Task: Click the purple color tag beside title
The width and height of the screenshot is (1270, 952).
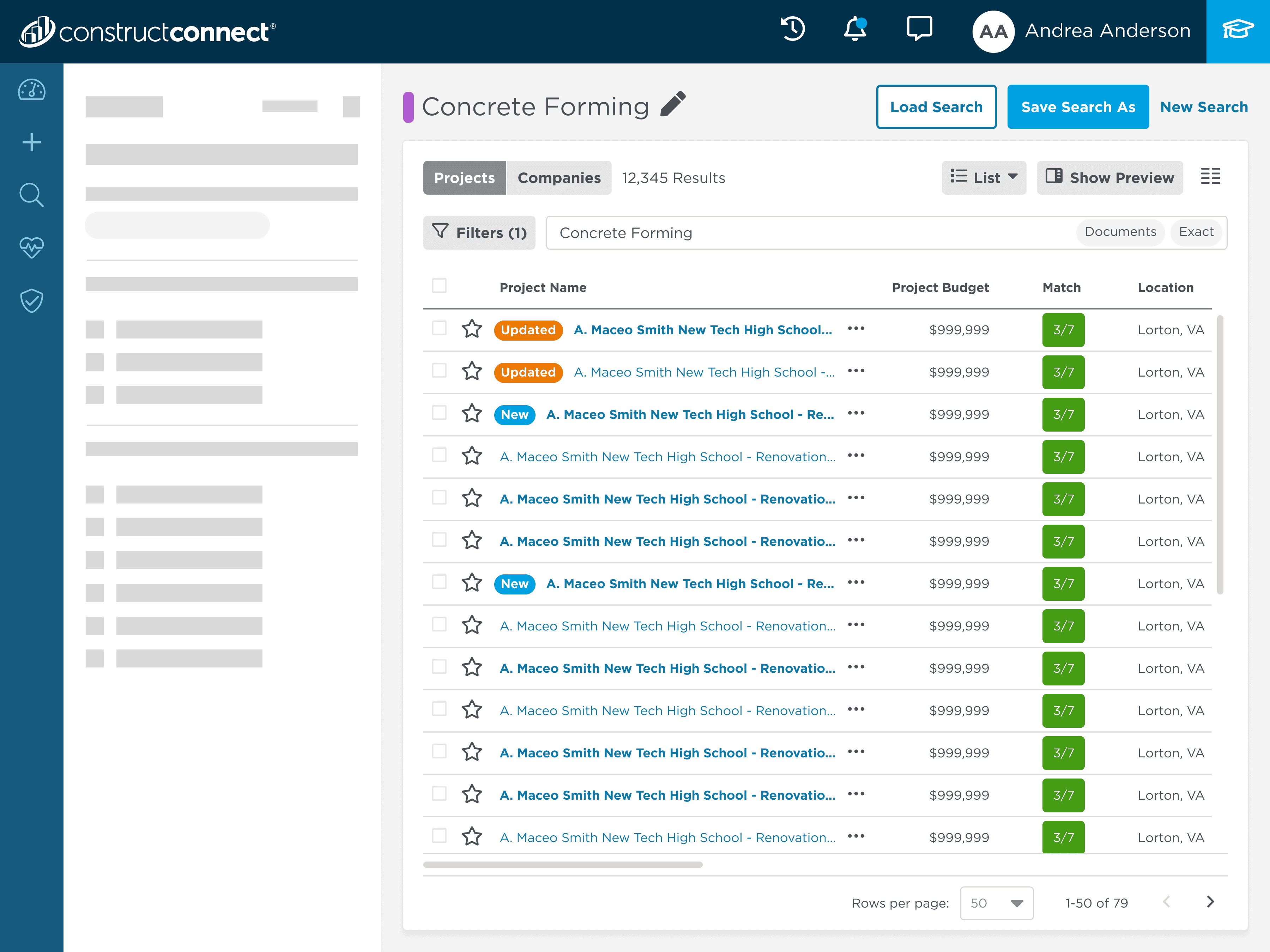Action: [x=408, y=107]
